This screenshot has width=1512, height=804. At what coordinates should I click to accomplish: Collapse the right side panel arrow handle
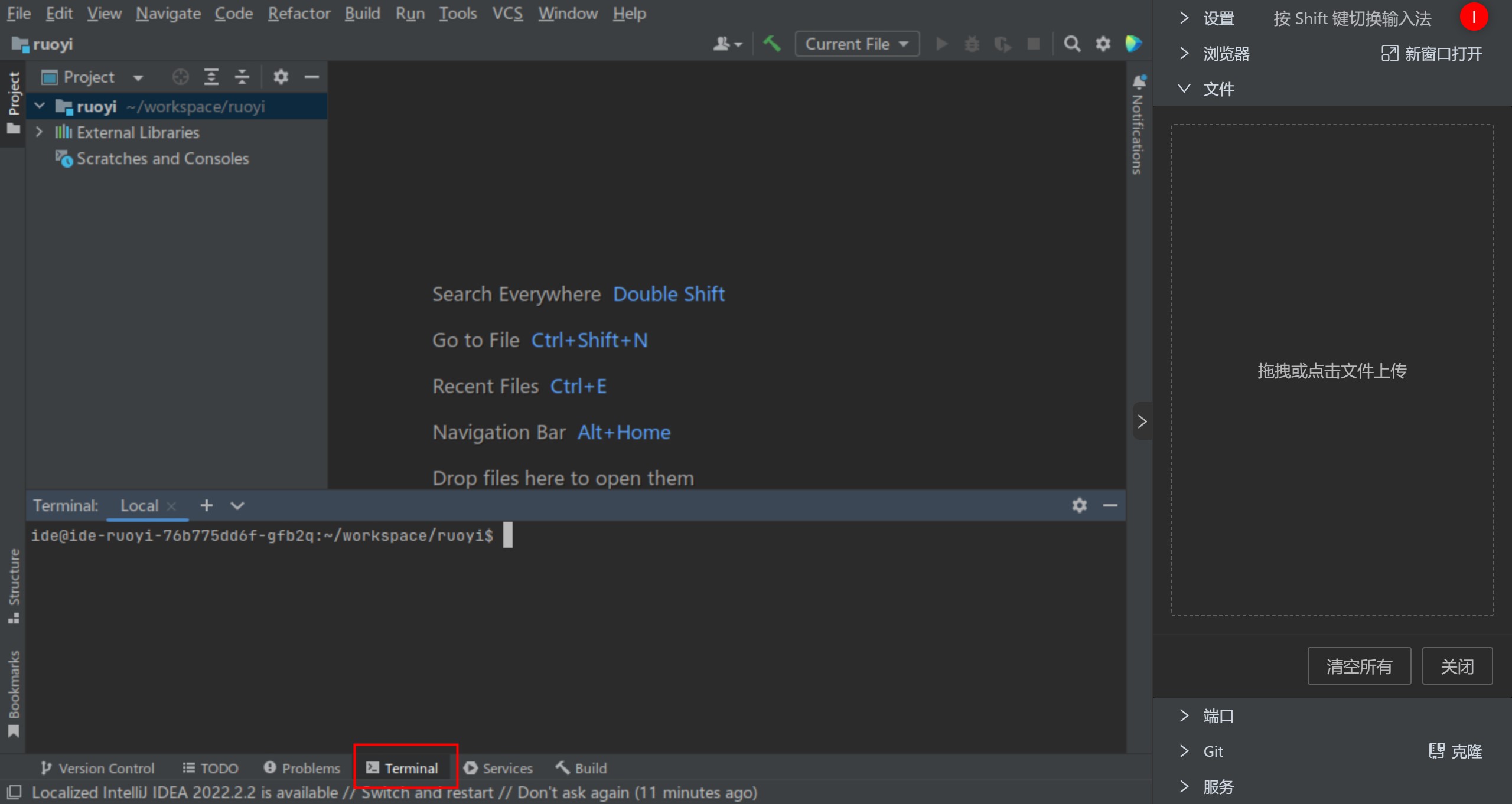(1142, 421)
